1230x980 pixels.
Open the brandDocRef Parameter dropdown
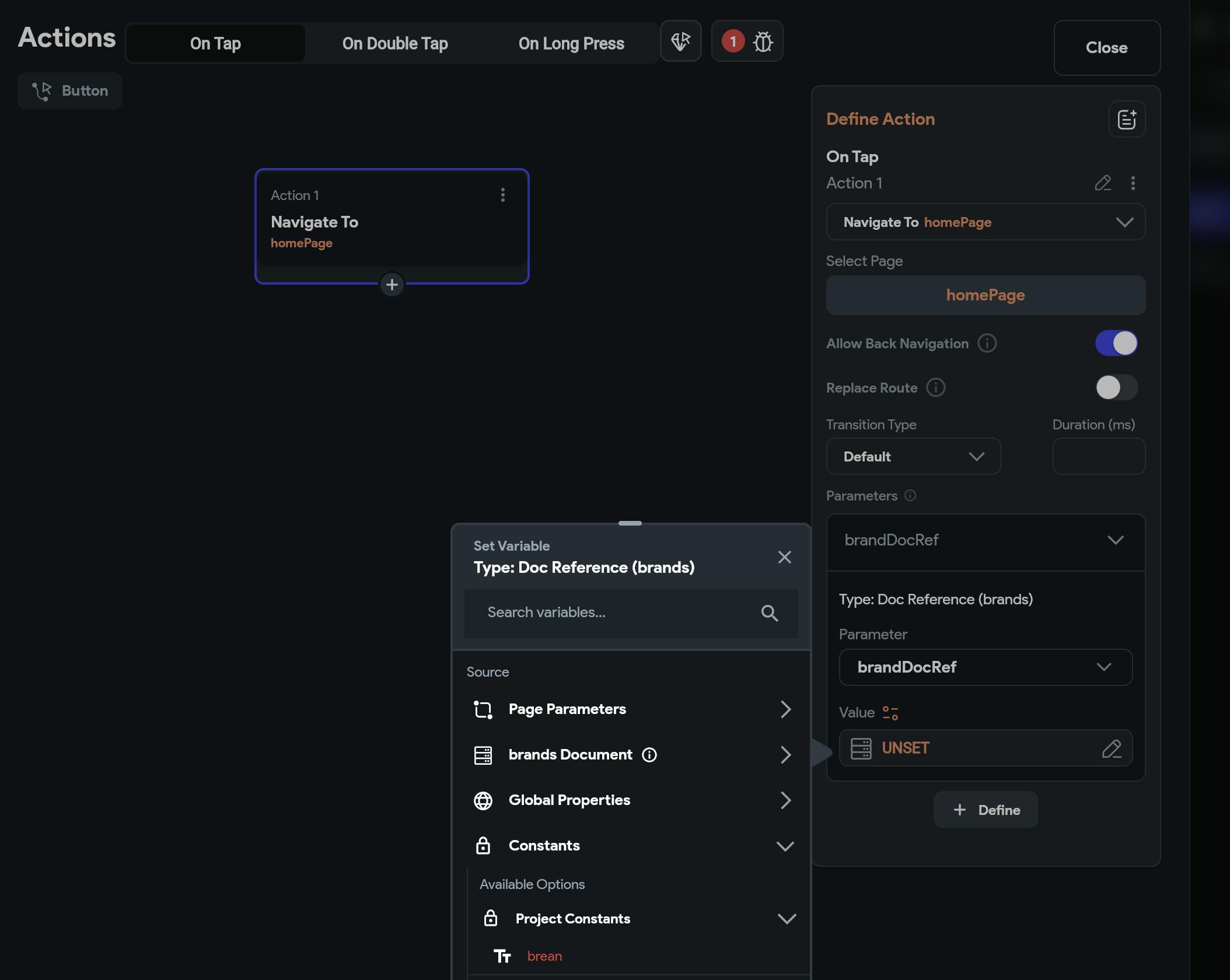985,667
